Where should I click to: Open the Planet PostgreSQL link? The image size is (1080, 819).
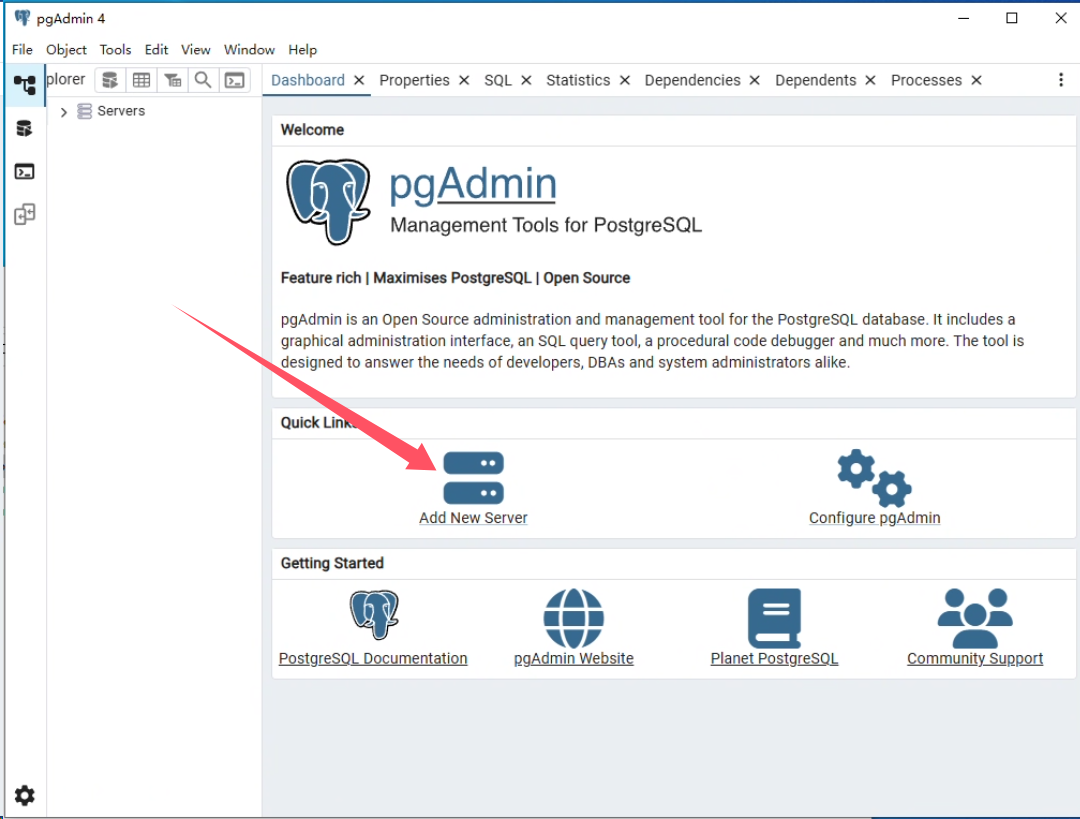[774, 659]
